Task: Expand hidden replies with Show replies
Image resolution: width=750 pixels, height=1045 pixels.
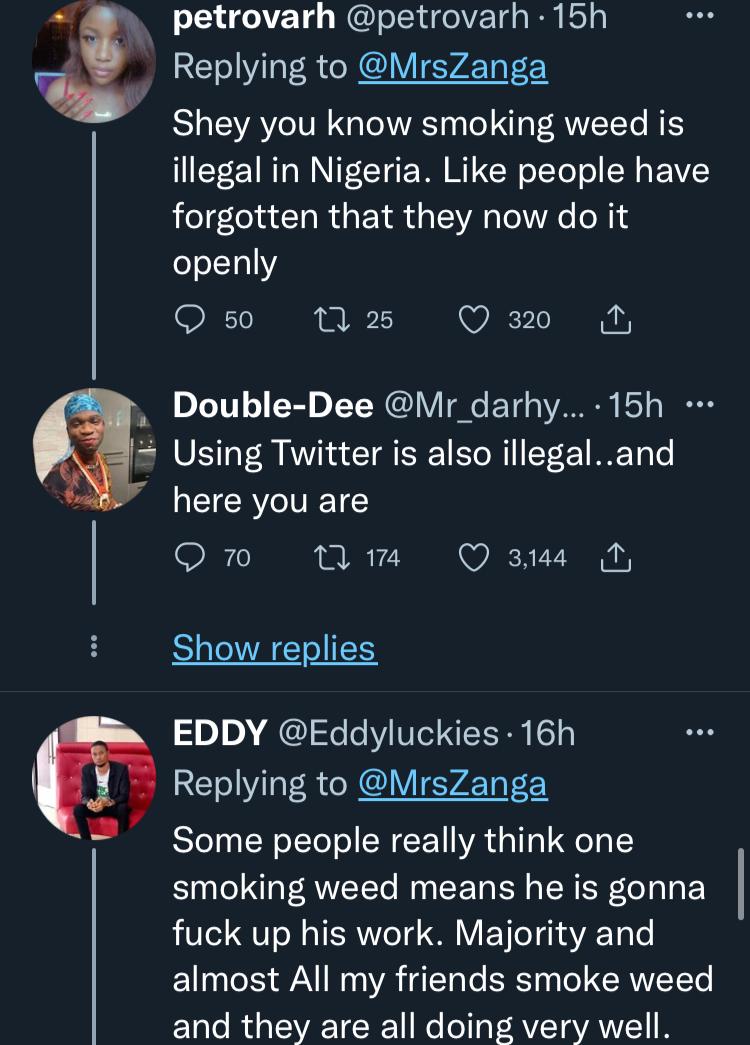Action: [274, 648]
